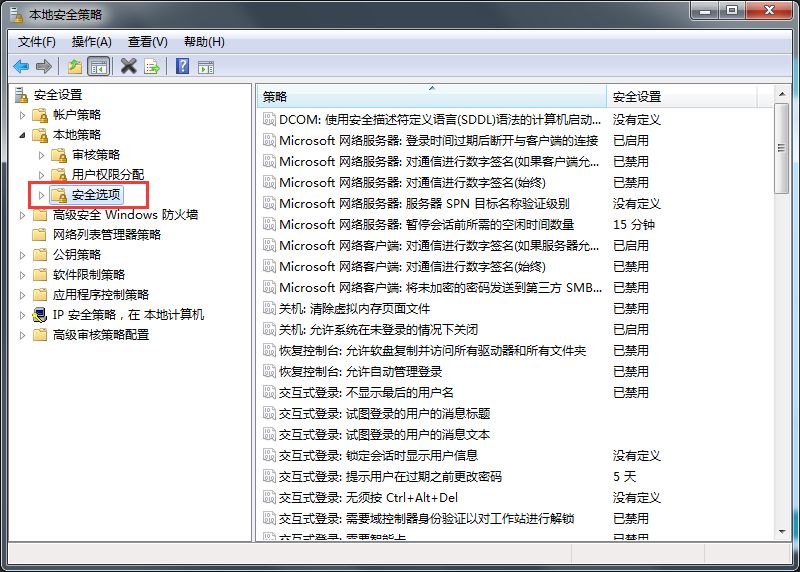Toggle the show/hide console tree icon

[99, 66]
